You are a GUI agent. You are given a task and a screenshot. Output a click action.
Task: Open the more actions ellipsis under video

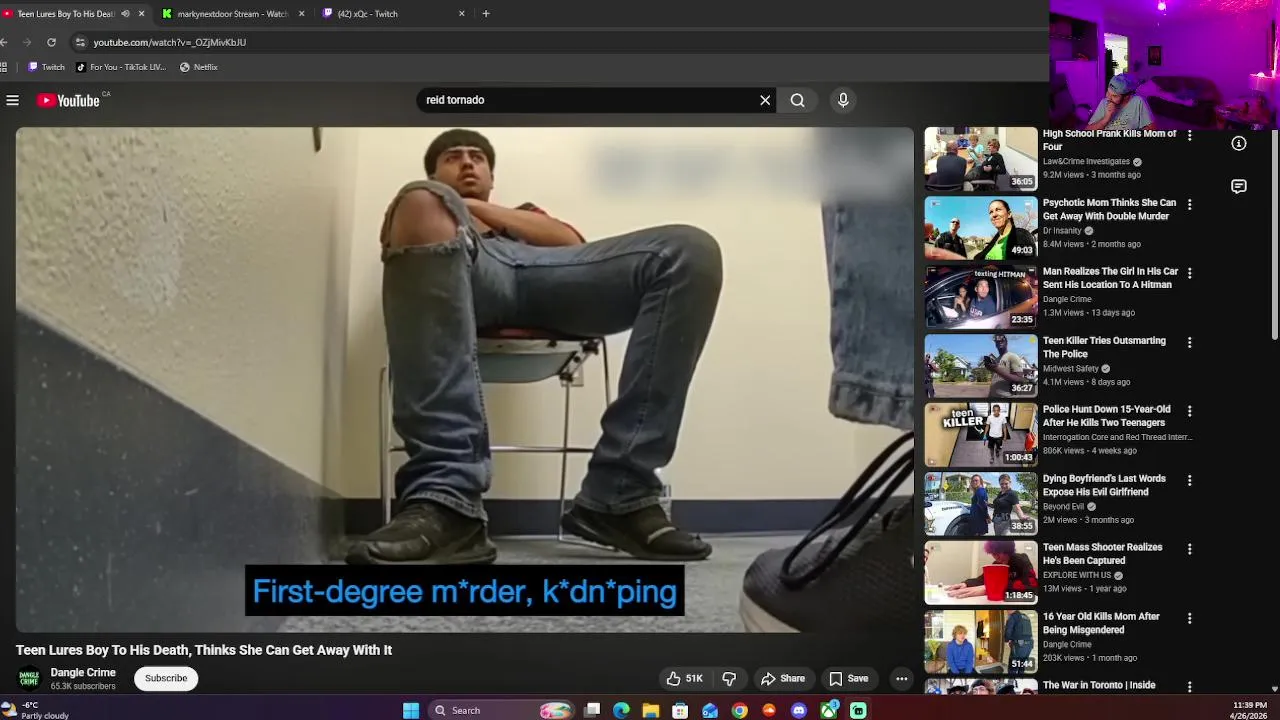pyautogui.click(x=901, y=678)
